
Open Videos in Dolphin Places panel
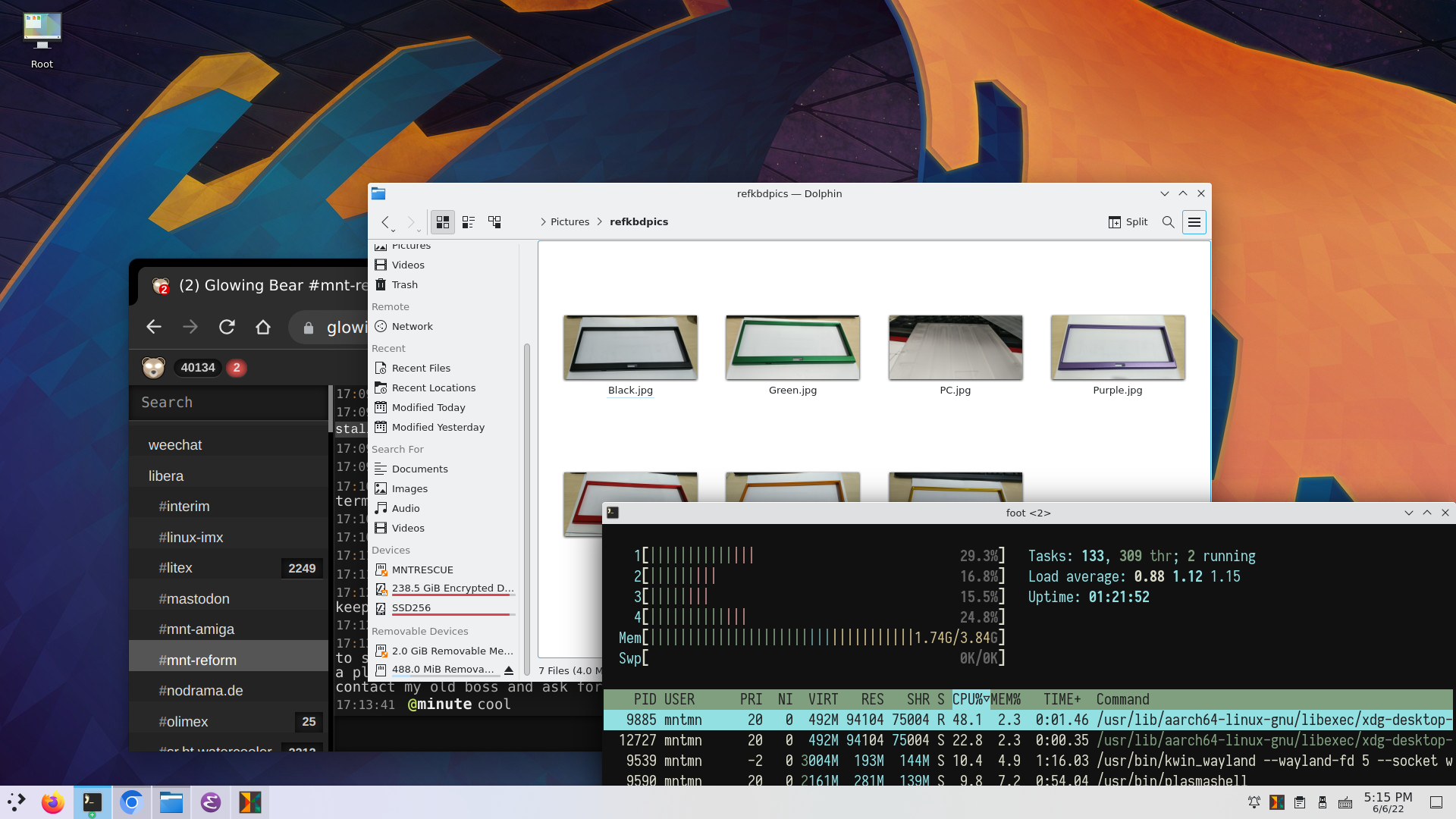click(x=444, y=265)
